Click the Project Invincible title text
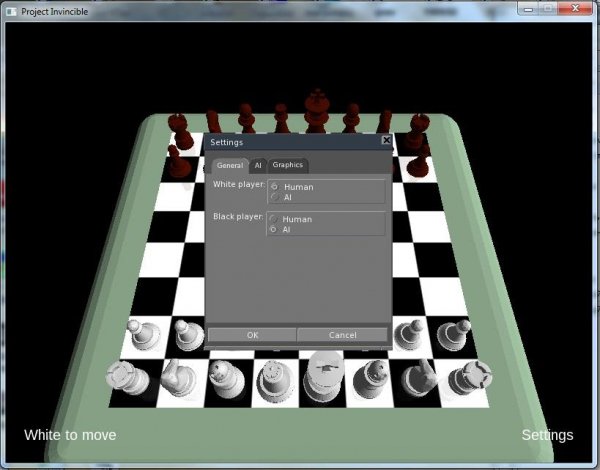Image resolution: width=600 pixels, height=470 pixels. [x=54, y=12]
